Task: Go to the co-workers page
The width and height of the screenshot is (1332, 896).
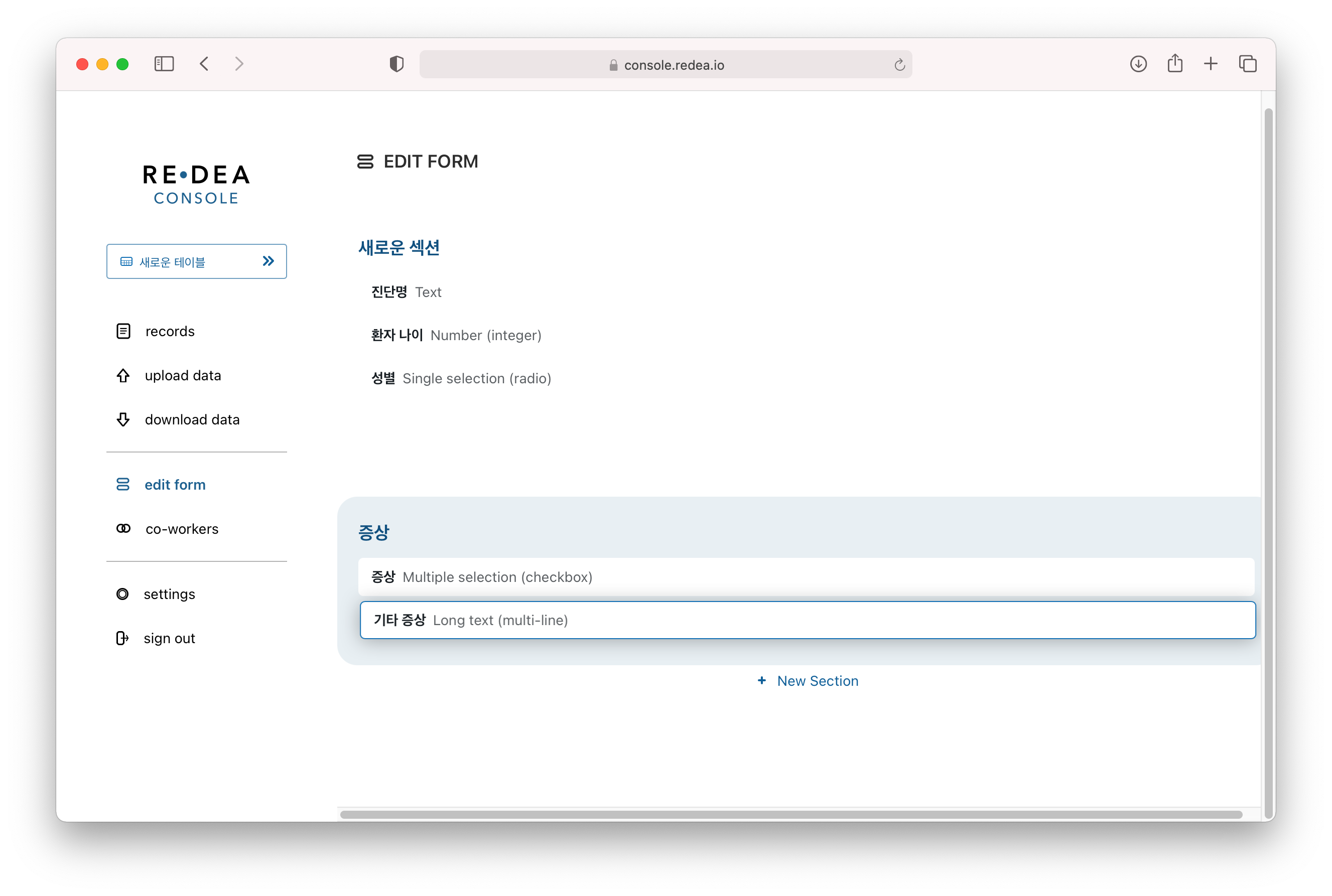Action: (182, 529)
